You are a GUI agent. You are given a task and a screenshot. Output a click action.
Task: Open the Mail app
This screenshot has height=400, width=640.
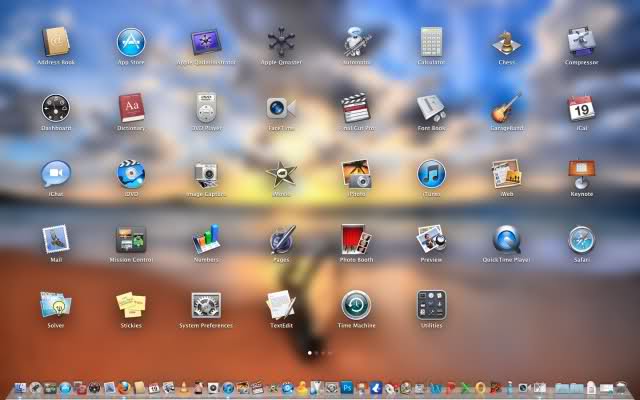click(56, 239)
